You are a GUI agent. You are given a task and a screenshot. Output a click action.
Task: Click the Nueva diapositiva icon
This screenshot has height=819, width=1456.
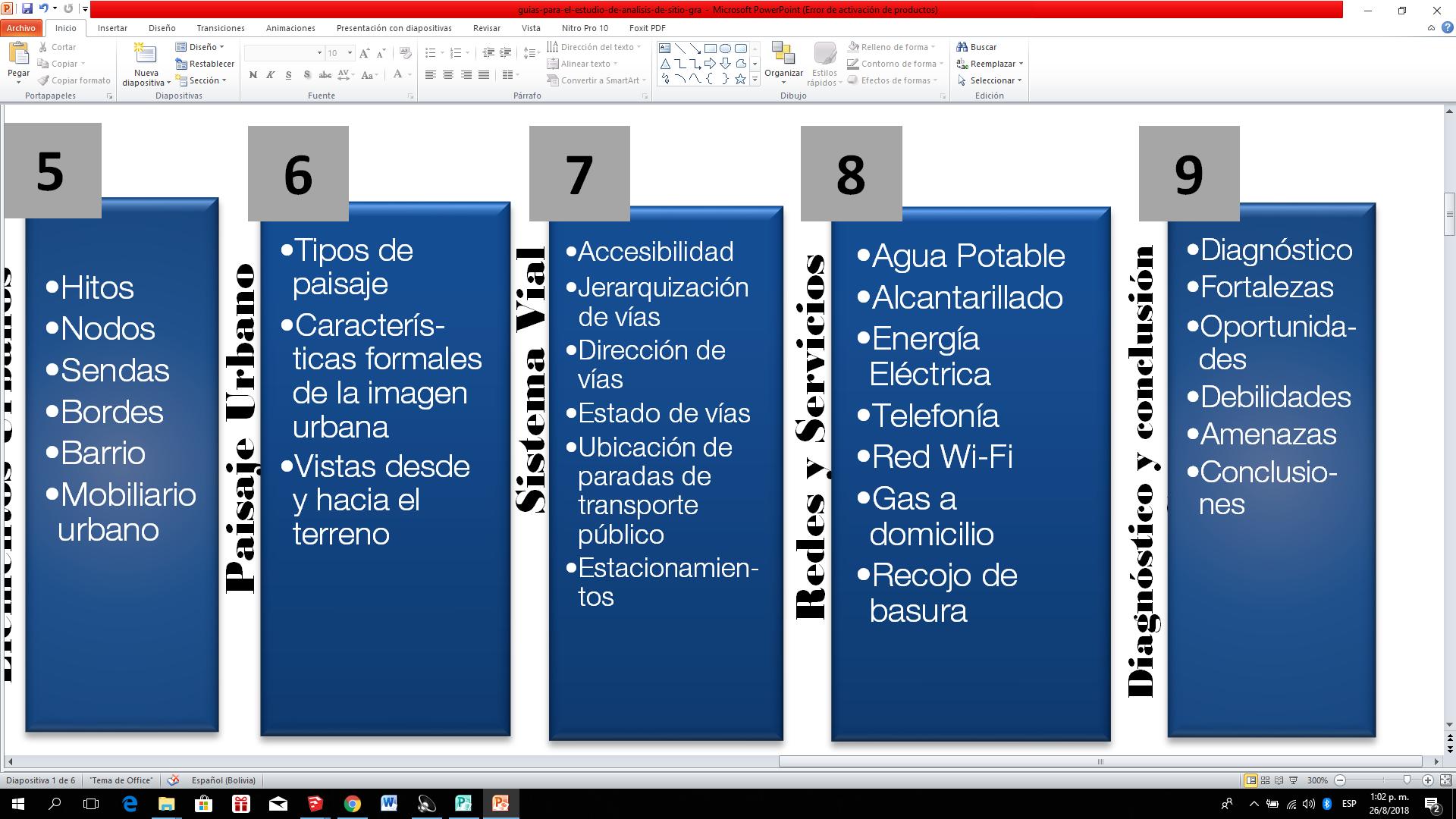[x=145, y=55]
